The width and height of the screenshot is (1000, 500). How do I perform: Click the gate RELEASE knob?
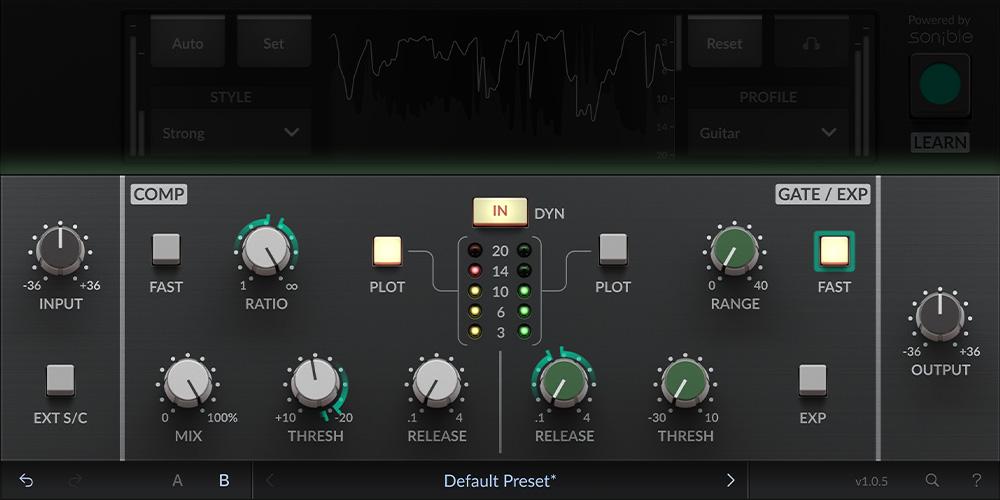click(564, 383)
